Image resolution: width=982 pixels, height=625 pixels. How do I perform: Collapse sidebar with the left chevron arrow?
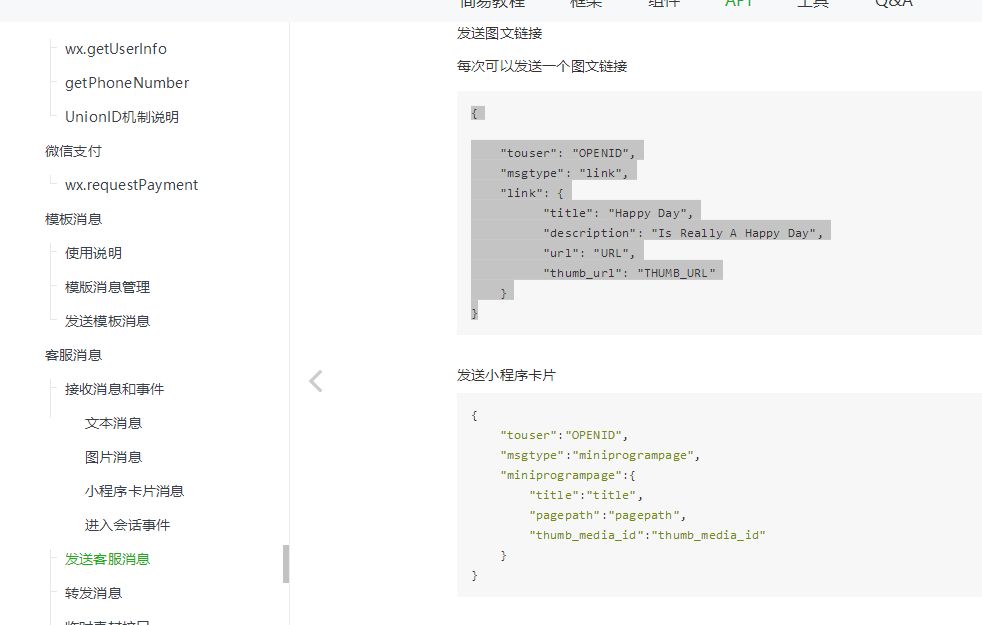[x=316, y=381]
